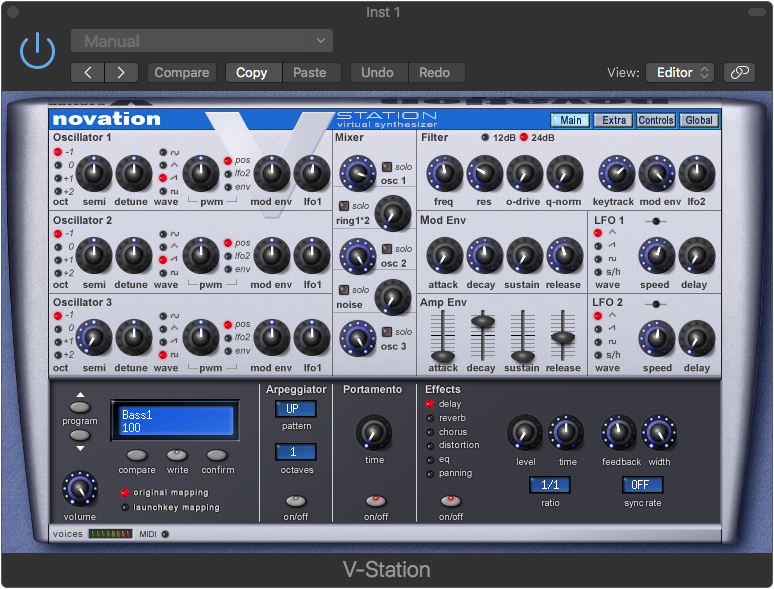Image resolution: width=774 pixels, height=589 pixels.
Task: Click Effects width knob
Action: 659,433
